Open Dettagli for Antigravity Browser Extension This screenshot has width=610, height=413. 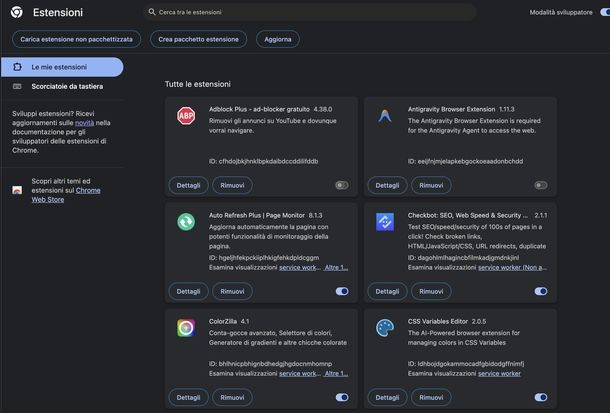387,186
